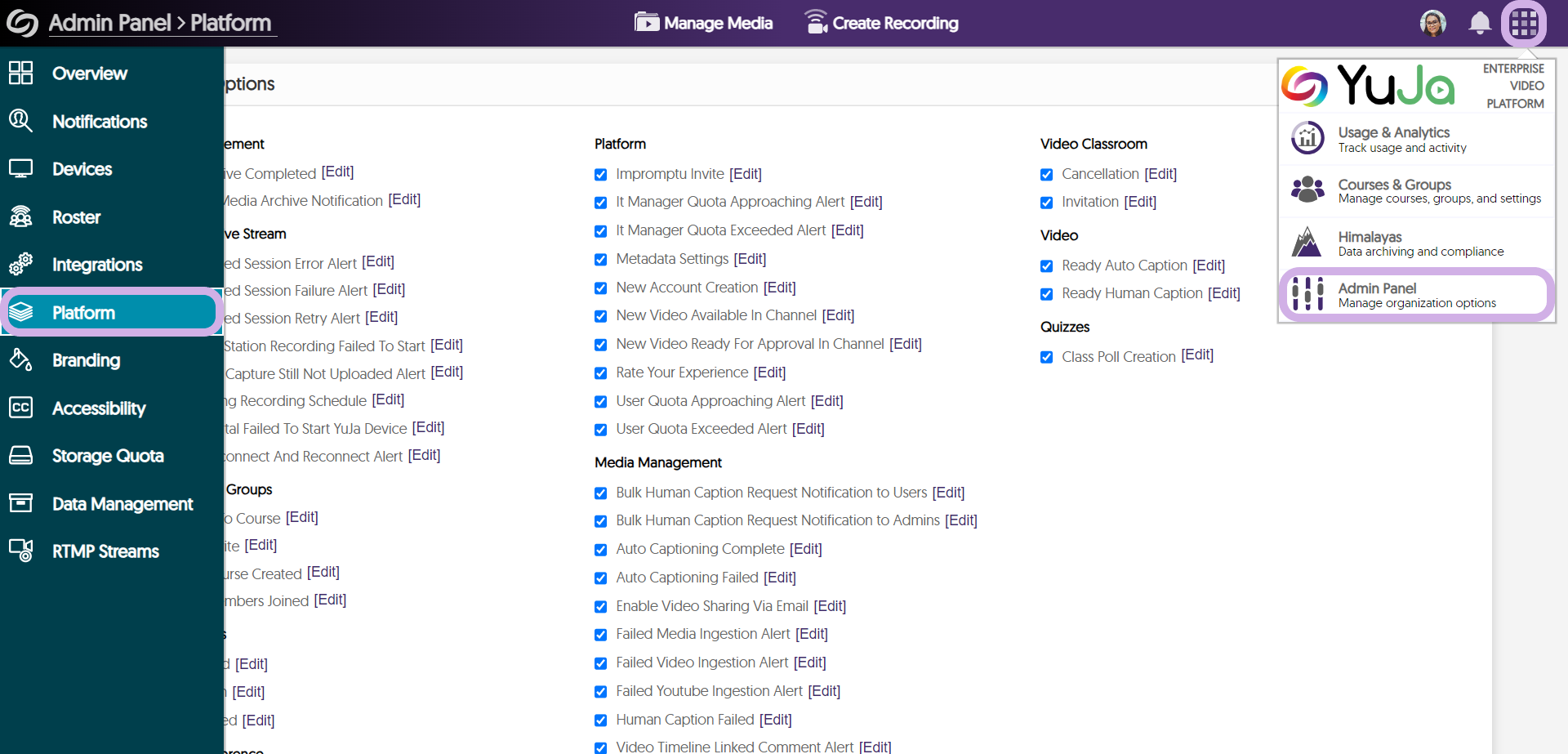Image resolution: width=1568 pixels, height=754 pixels.
Task: Open Usage & Analytics chart icon
Action: coord(1307,138)
